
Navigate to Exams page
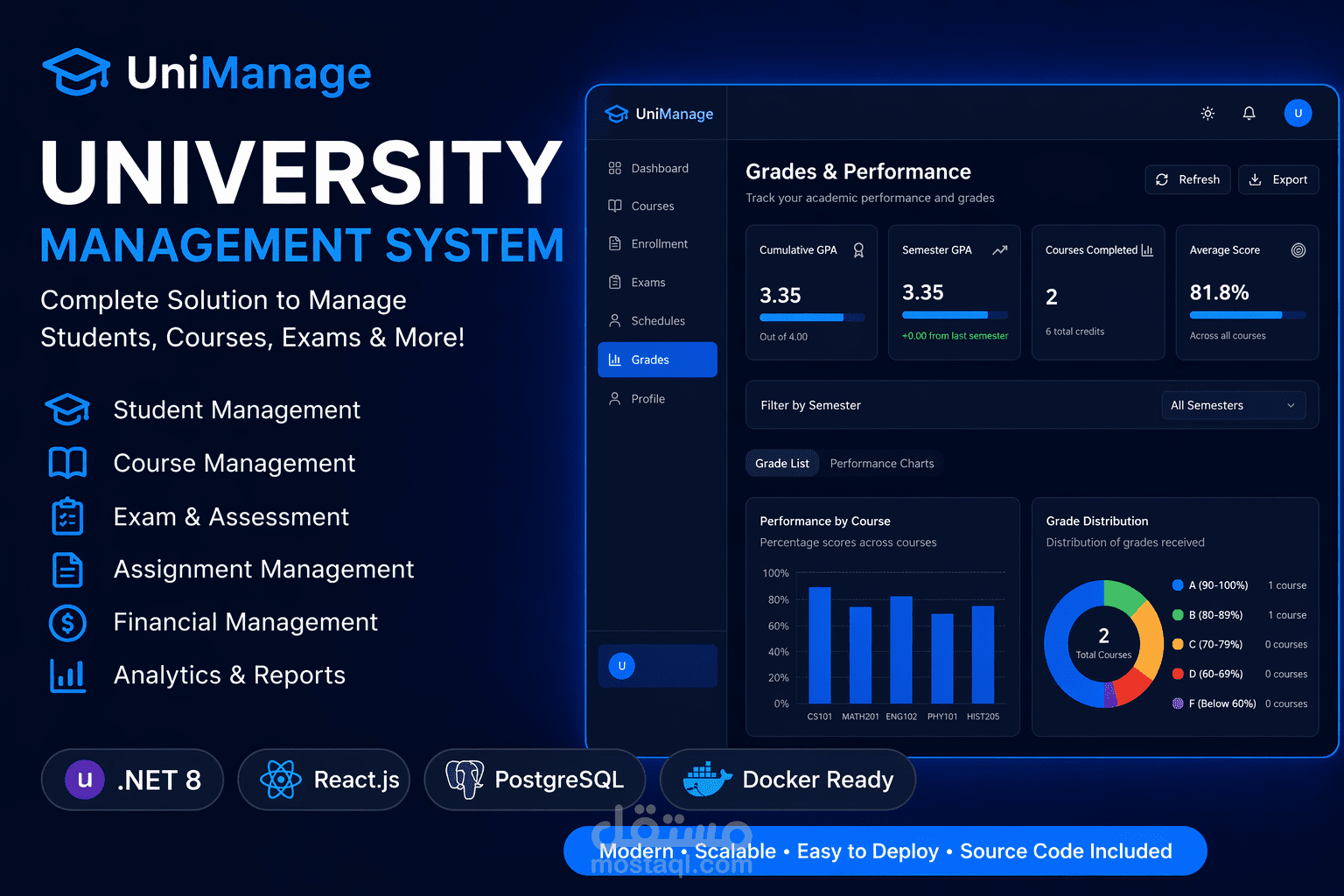pos(657,282)
